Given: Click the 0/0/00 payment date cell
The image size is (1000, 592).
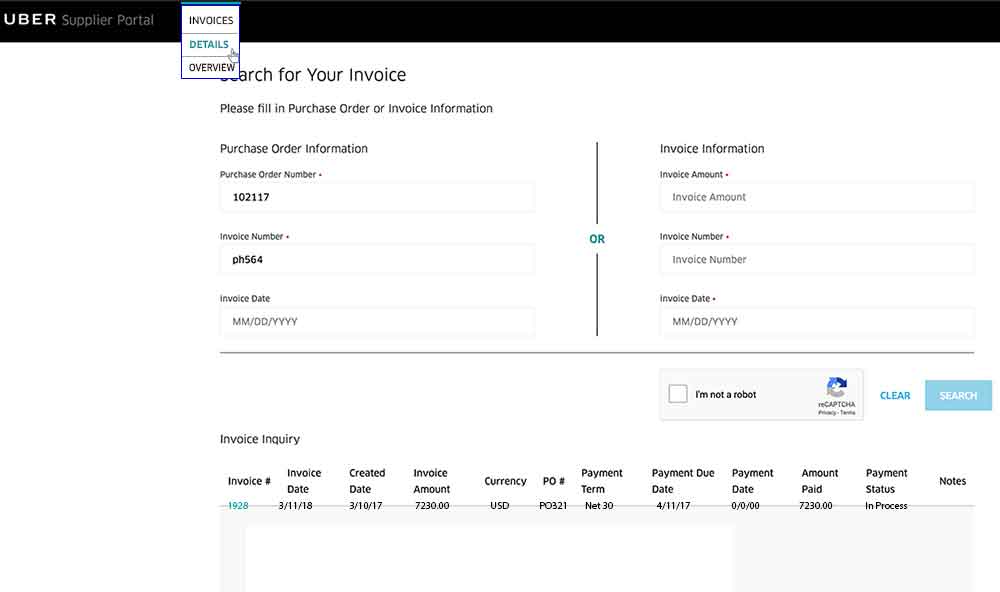Looking at the screenshot, I should click(745, 505).
